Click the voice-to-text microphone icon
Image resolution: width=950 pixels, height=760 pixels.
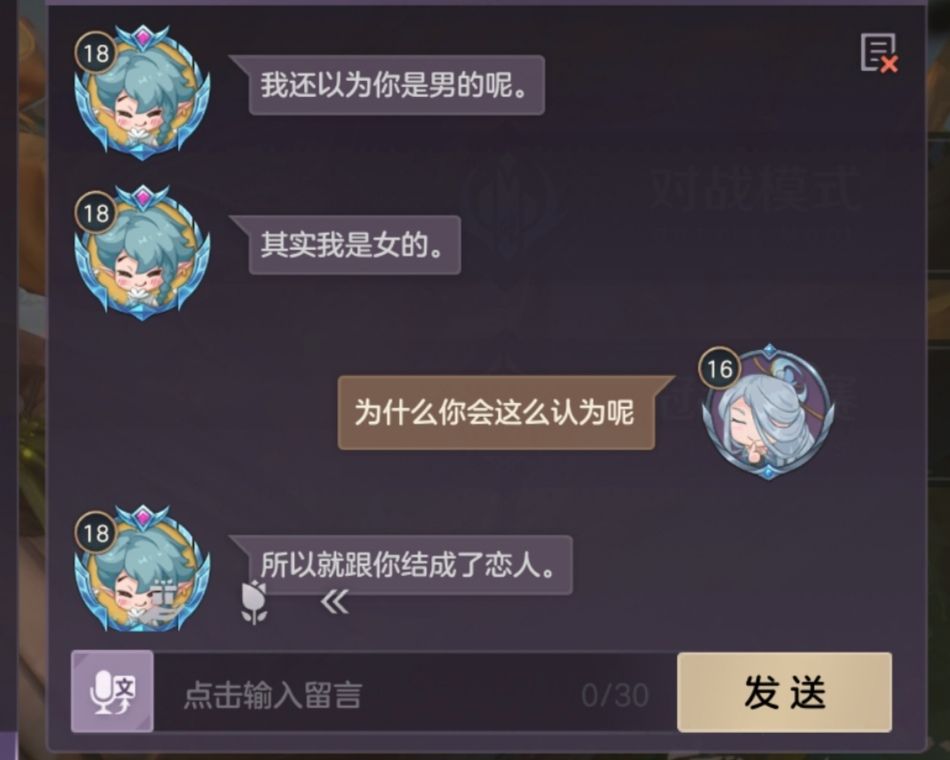pos(113,692)
